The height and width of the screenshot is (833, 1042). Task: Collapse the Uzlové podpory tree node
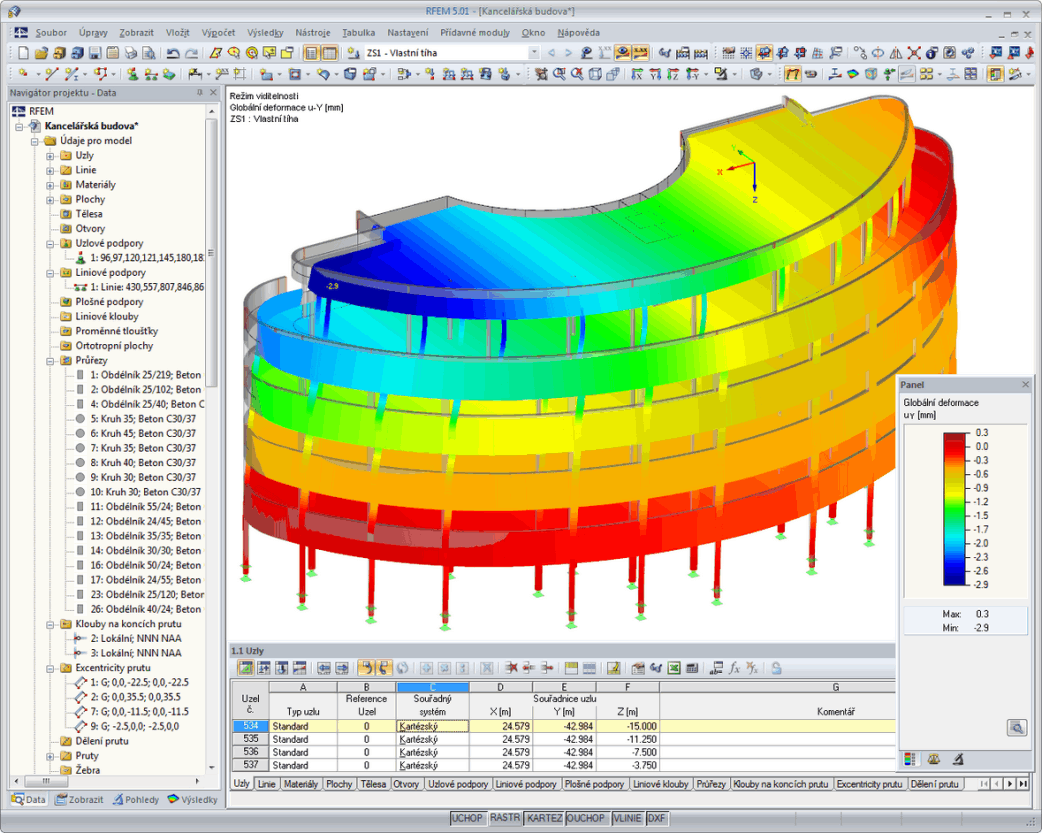coord(50,243)
